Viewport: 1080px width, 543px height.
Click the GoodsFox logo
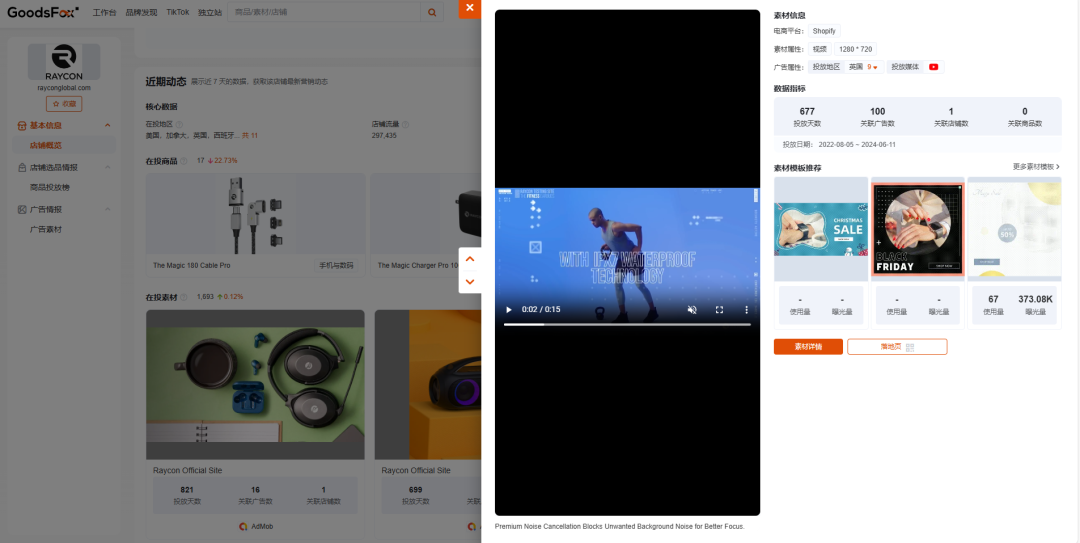tap(43, 12)
